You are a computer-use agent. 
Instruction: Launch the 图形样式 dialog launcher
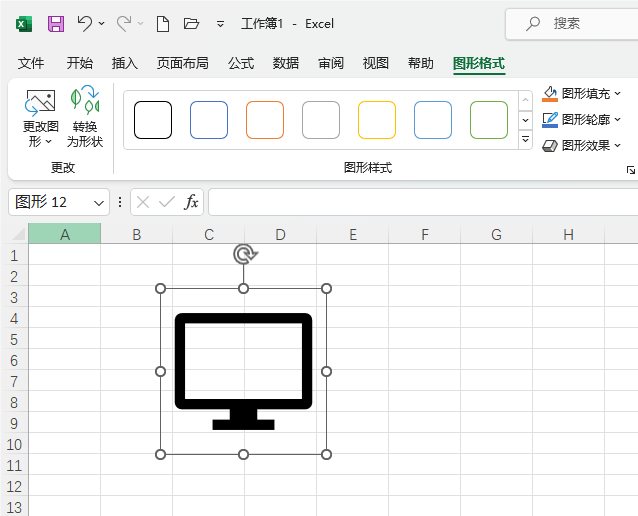(631, 170)
